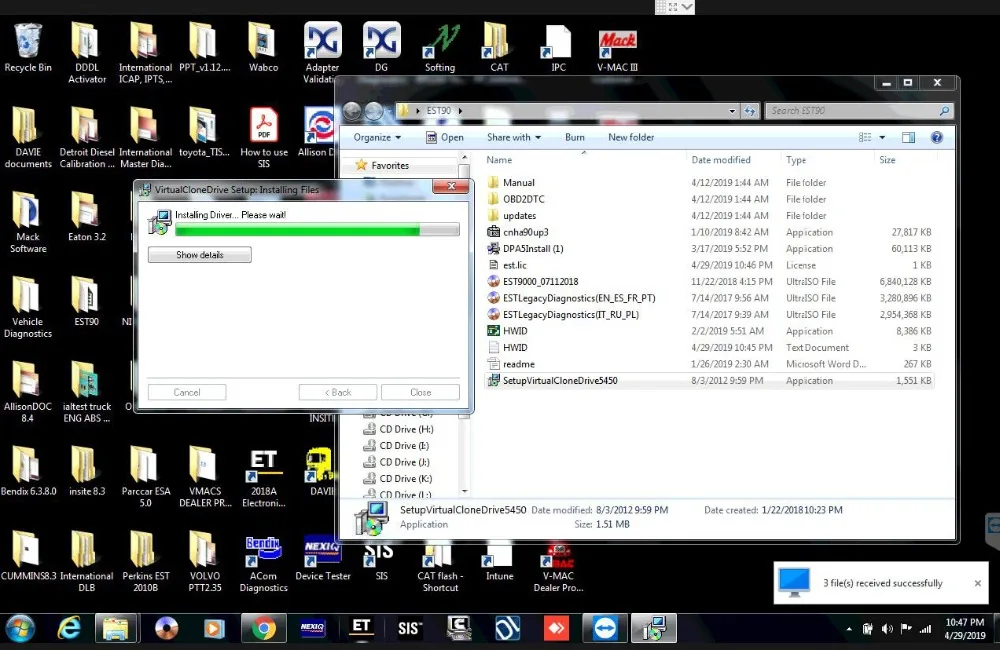Open TeamViewer from the taskbar

pos(605,629)
